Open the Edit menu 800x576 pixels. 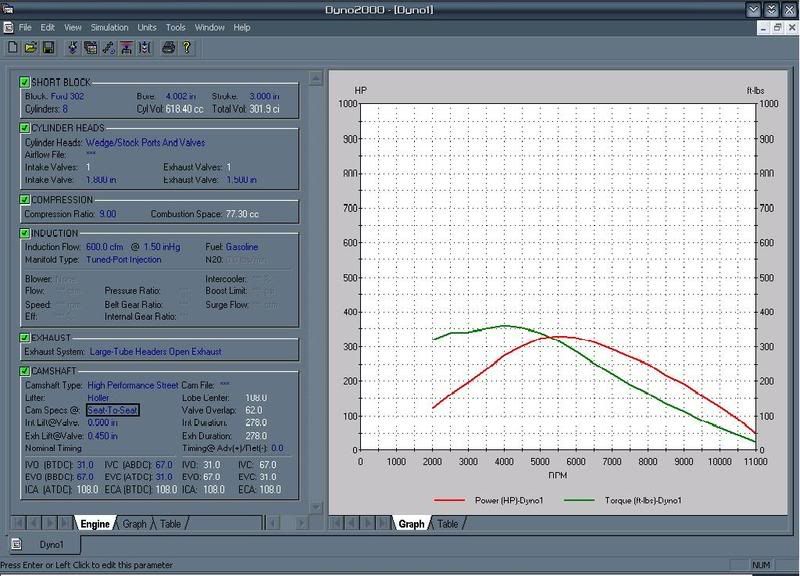[47, 28]
